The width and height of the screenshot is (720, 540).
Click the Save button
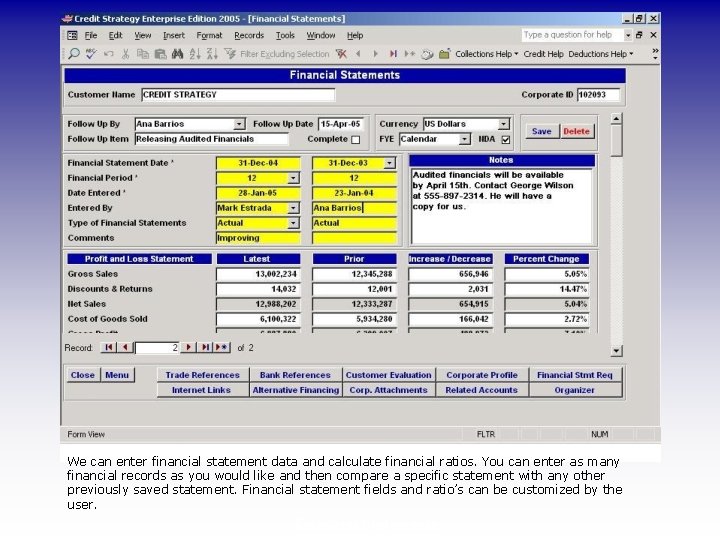coord(542,131)
